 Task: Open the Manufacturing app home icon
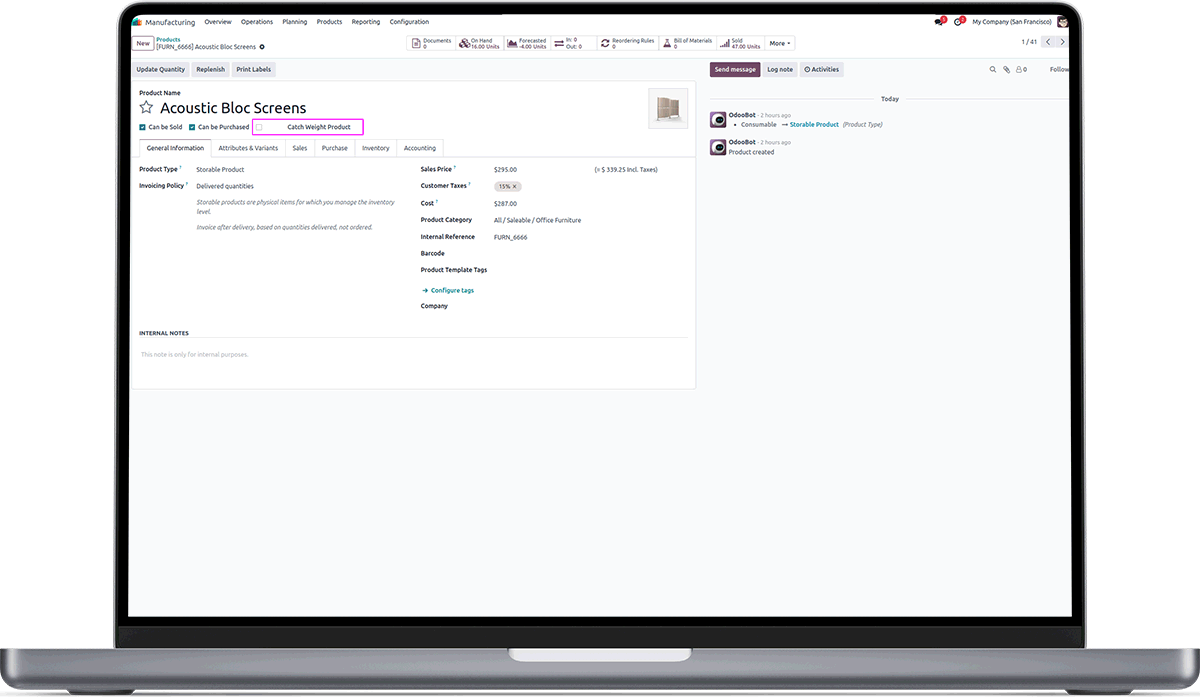137,22
